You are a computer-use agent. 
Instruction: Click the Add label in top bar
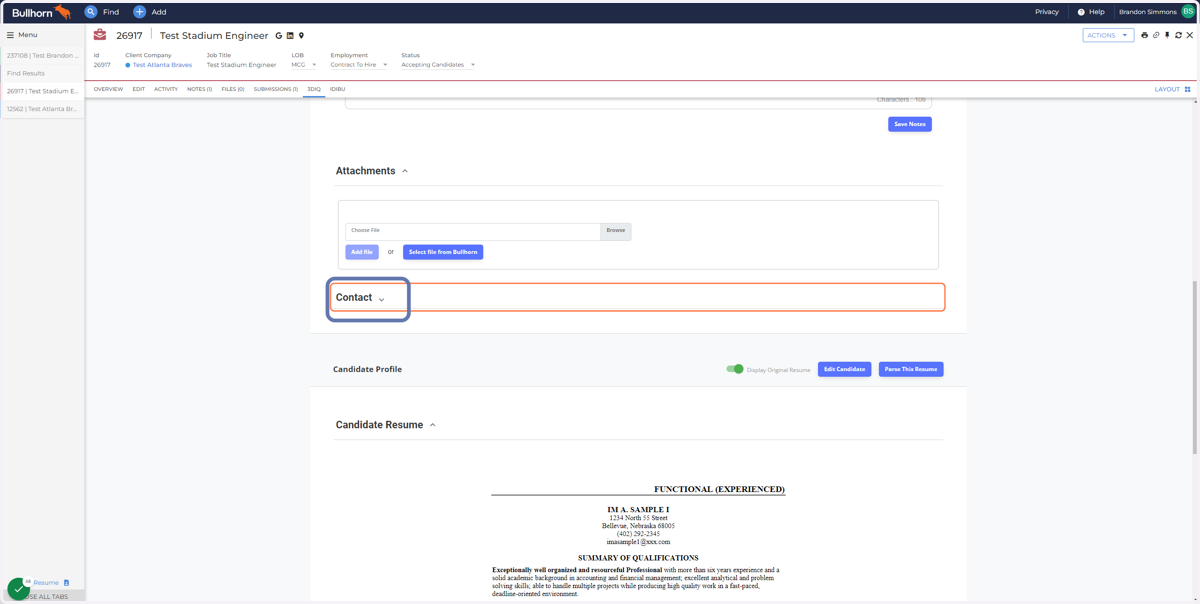point(159,12)
